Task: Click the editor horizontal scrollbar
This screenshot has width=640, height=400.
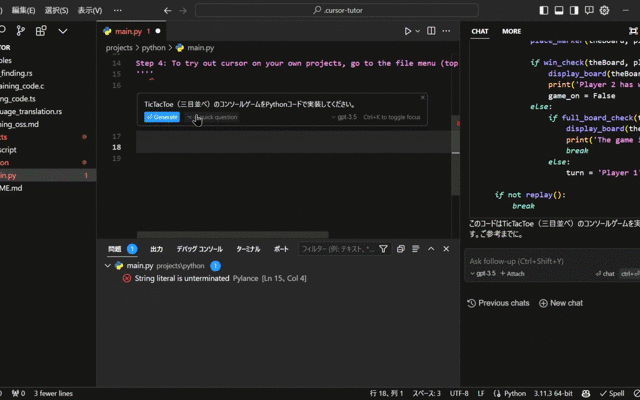Action: pyautogui.click(x=233, y=235)
